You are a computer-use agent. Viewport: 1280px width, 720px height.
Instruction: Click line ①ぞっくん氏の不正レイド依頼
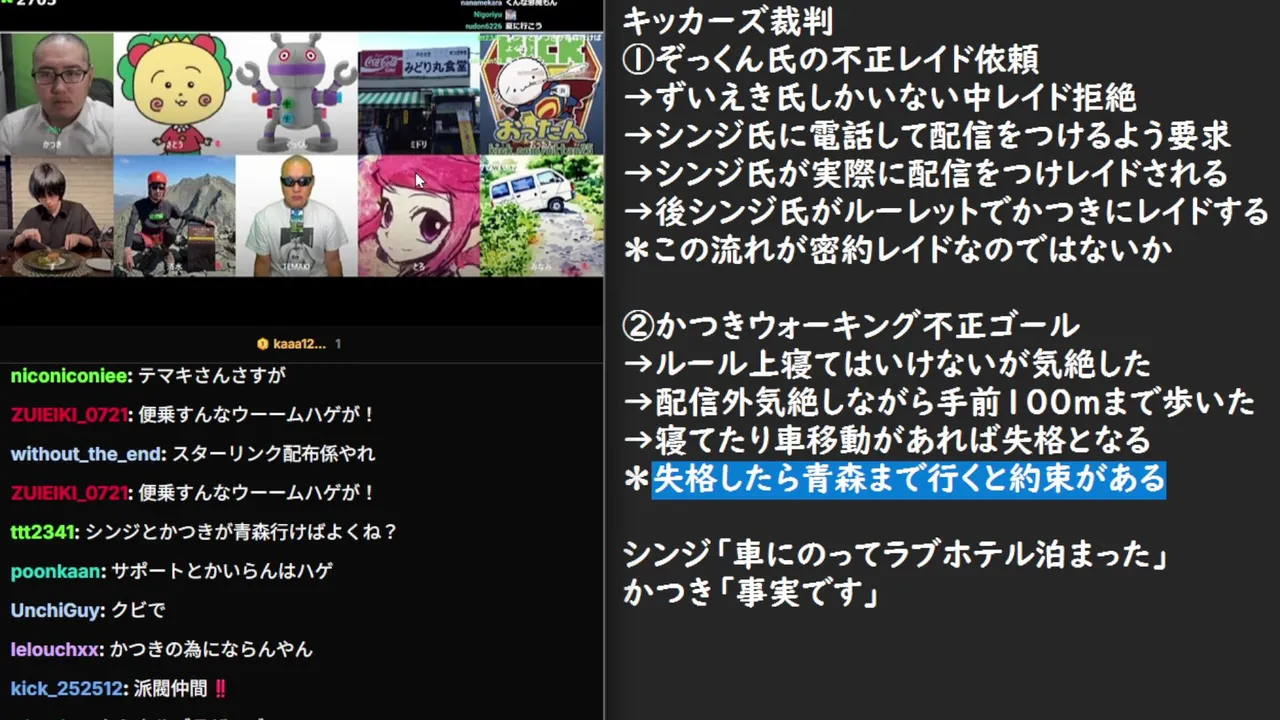(x=830, y=59)
